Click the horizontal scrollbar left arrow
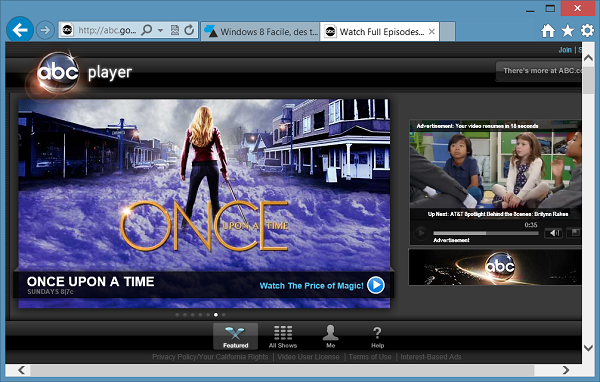This screenshot has height=382, width=600. 21,370
